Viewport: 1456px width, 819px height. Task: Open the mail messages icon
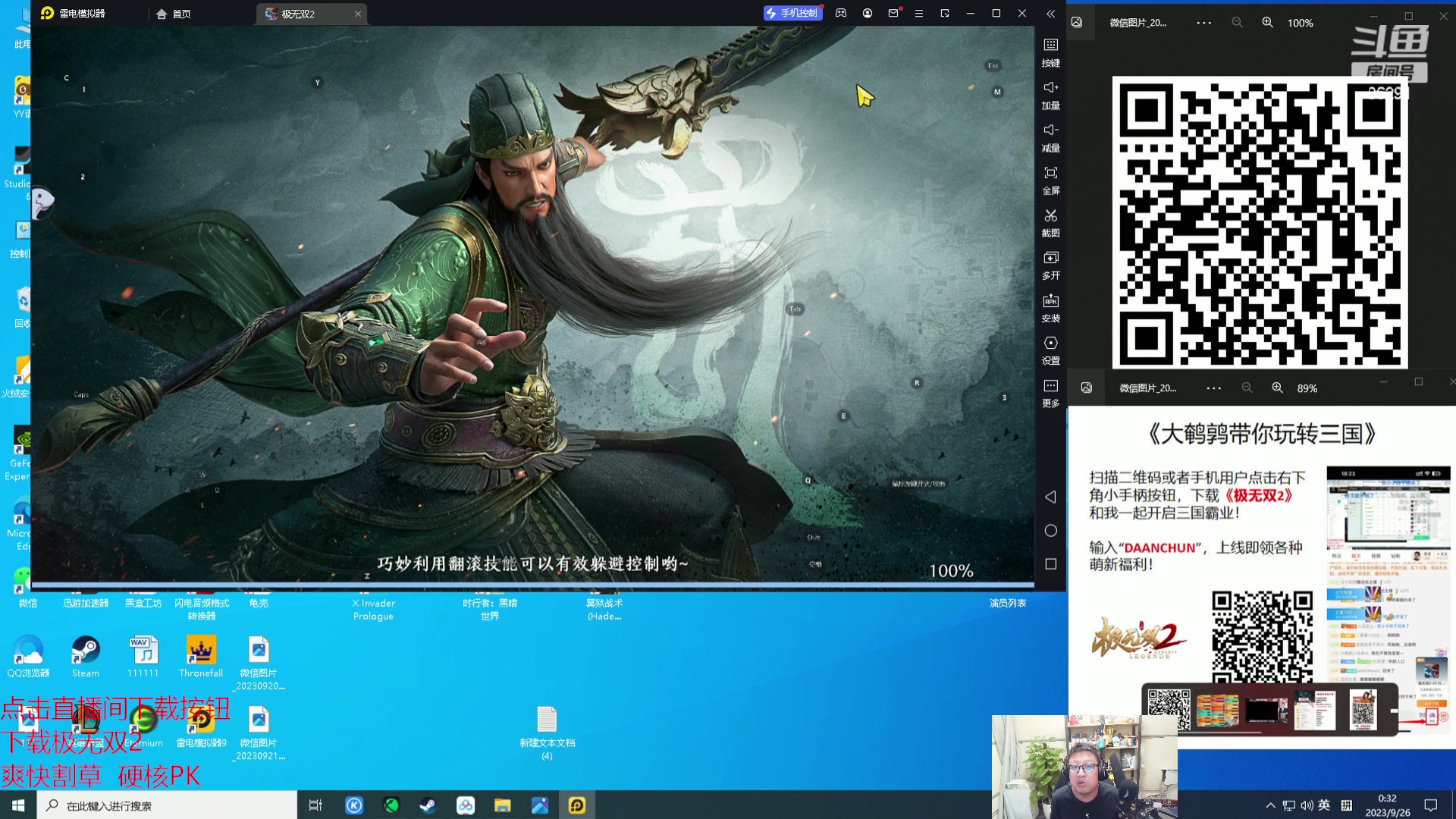tap(893, 13)
